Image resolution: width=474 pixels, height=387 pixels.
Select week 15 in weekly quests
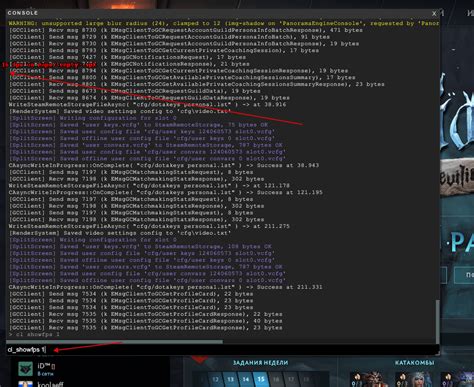(x=261, y=380)
